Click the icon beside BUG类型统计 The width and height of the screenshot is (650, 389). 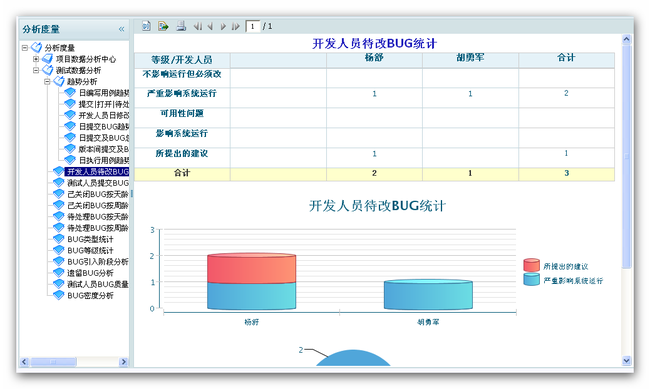tap(59, 239)
